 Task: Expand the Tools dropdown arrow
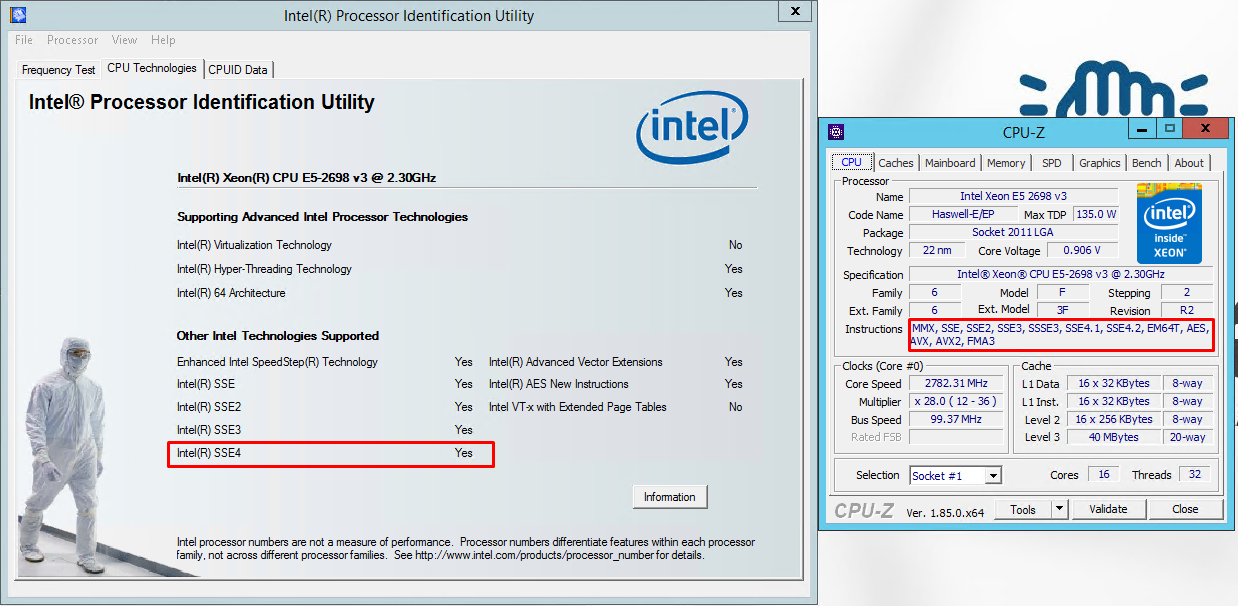(x=1060, y=509)
